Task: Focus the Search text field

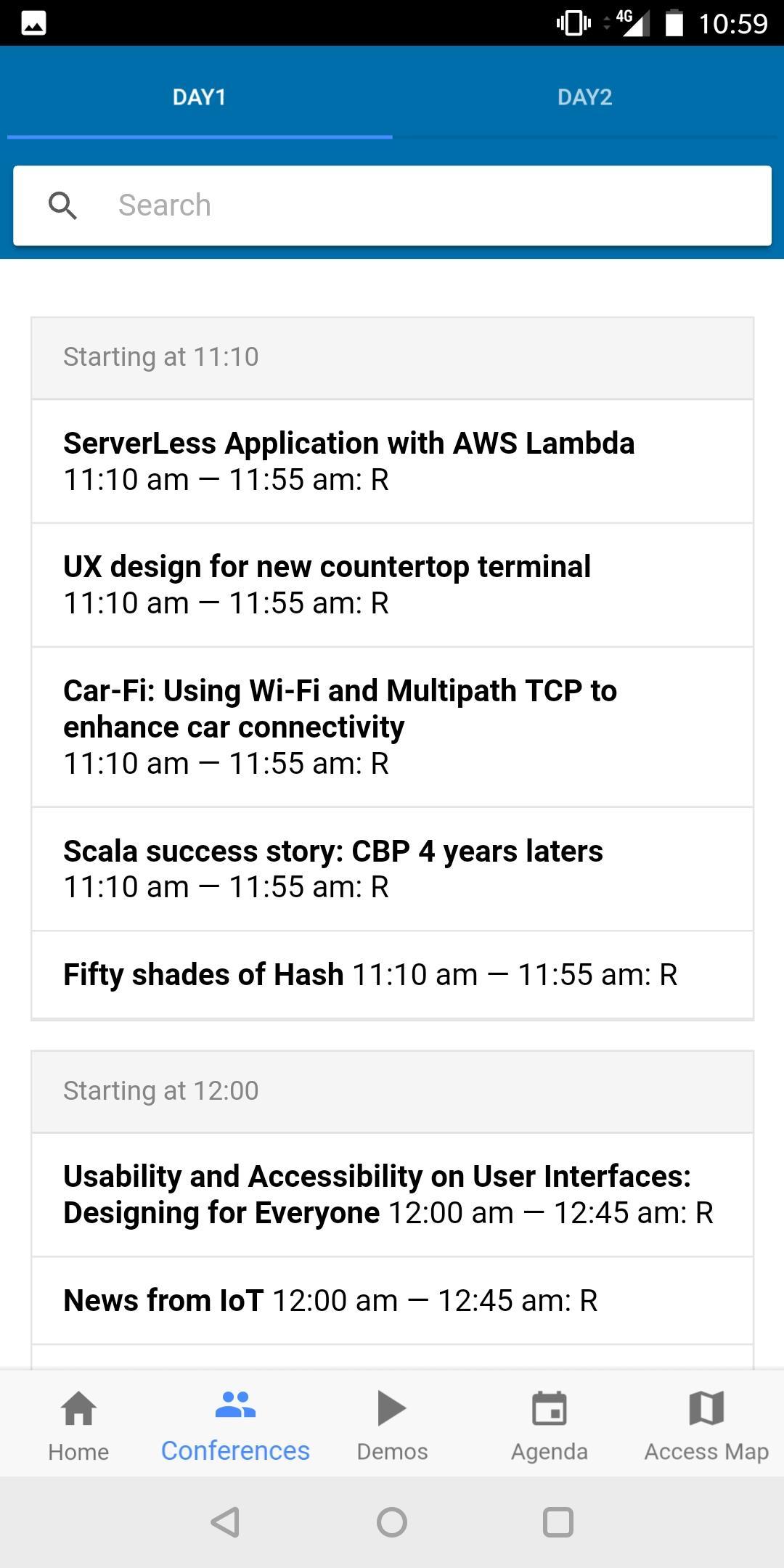Action: point(436,206)
